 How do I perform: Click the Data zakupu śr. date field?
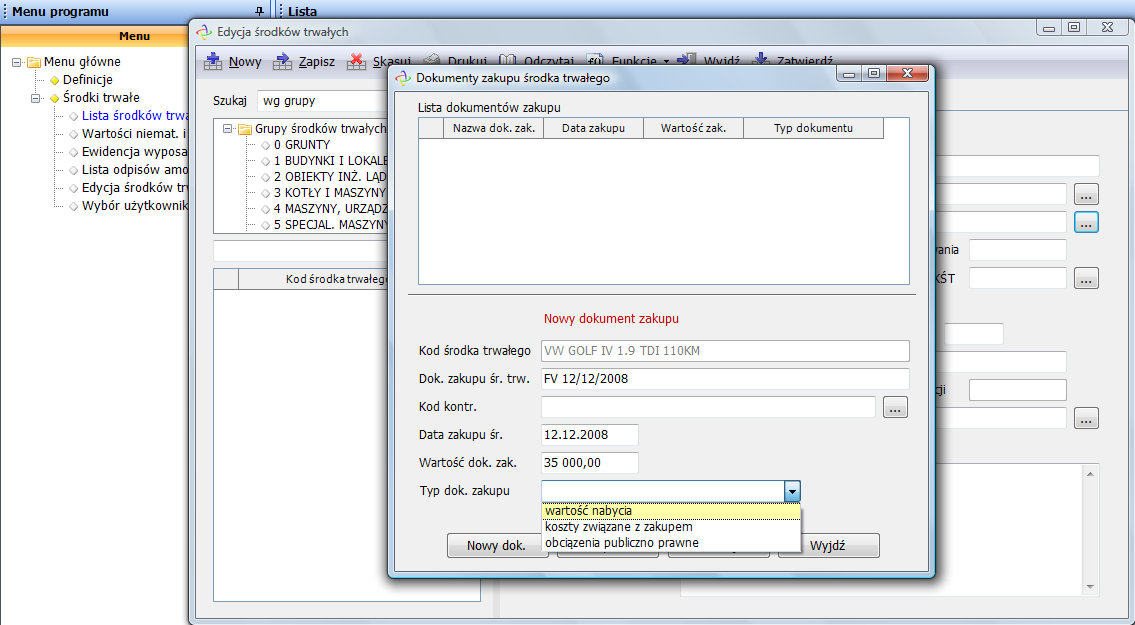point(590,435)
